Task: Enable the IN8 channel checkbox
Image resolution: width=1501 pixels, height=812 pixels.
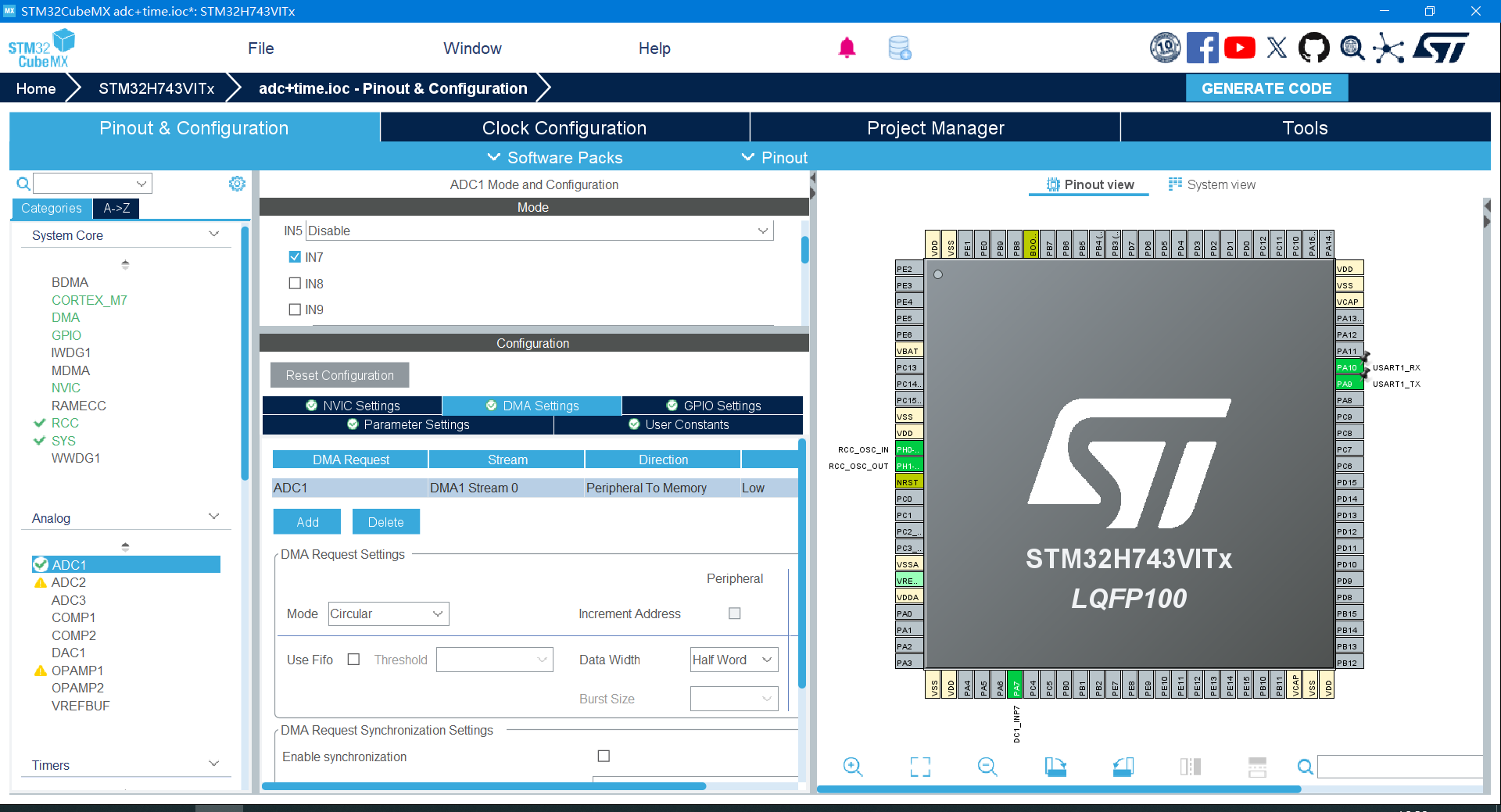Action: [295, 283]
